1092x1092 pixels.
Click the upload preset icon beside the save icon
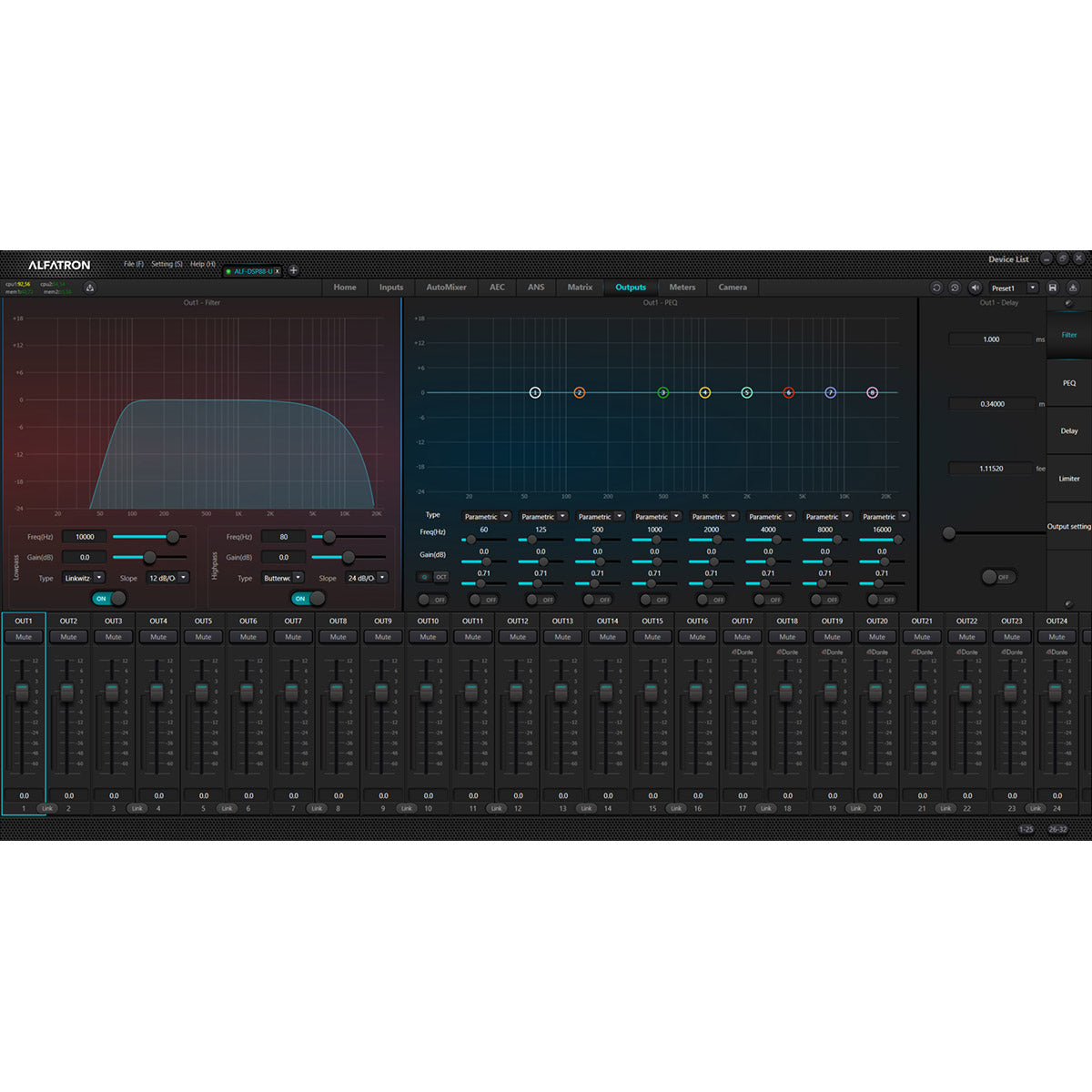[x=1074, y=288]
